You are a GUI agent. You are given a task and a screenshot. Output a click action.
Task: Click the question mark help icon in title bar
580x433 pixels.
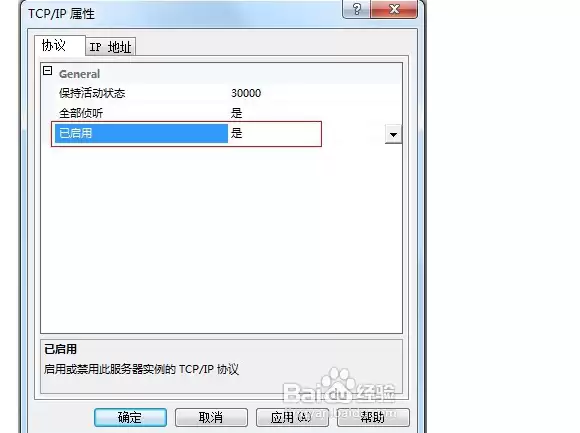point(356,9)
